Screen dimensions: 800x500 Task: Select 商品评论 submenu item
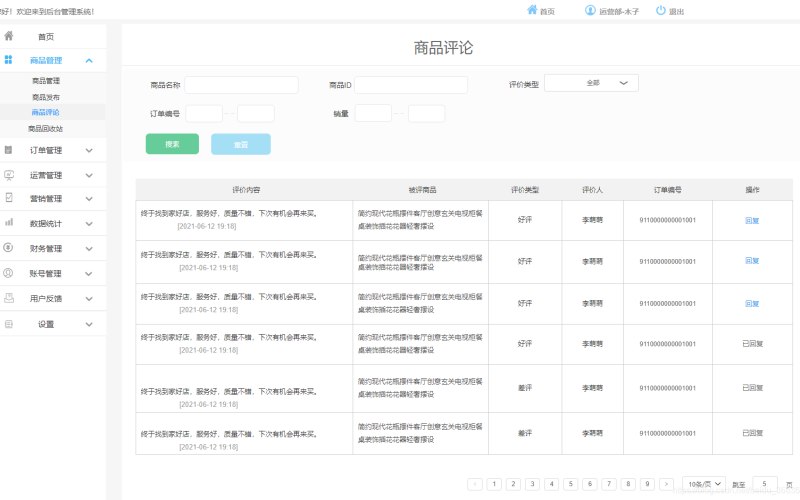tap(45, 112)
